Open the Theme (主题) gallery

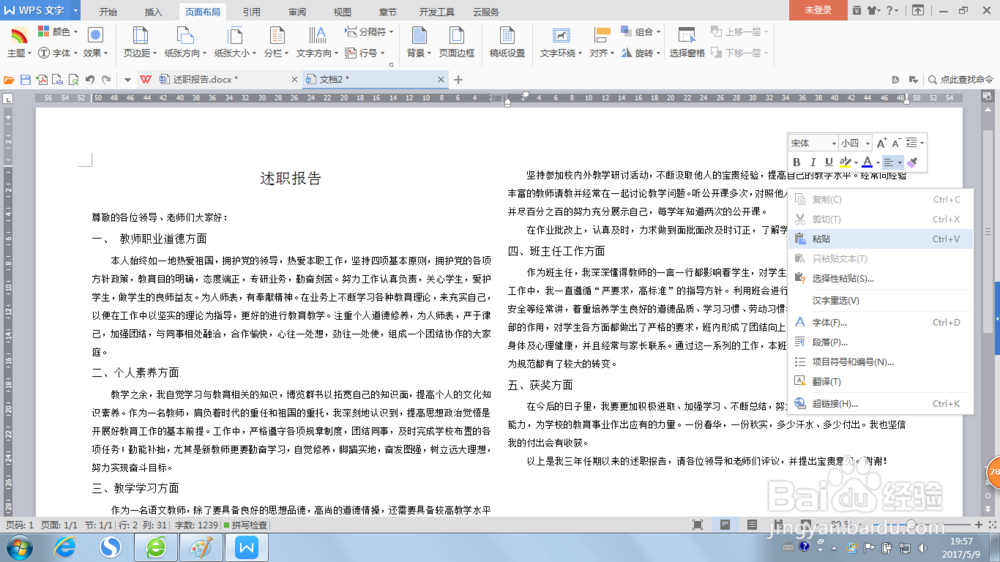(18, 43)
